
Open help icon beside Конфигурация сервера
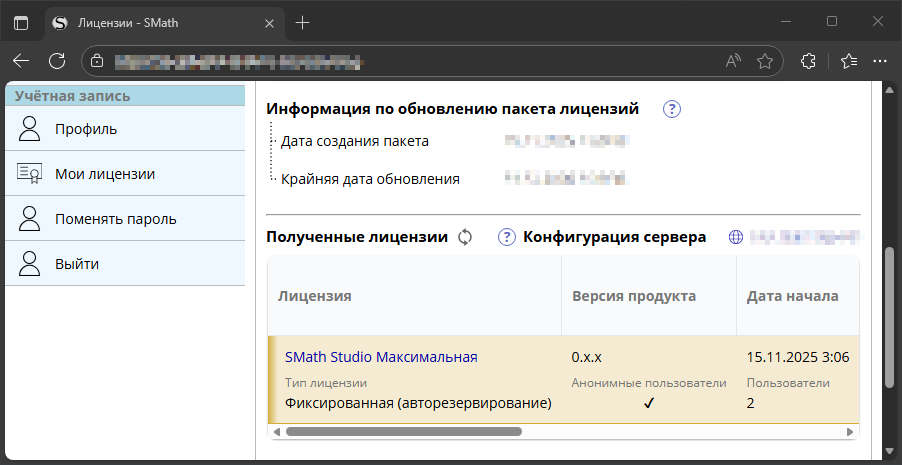click(507, 237)
